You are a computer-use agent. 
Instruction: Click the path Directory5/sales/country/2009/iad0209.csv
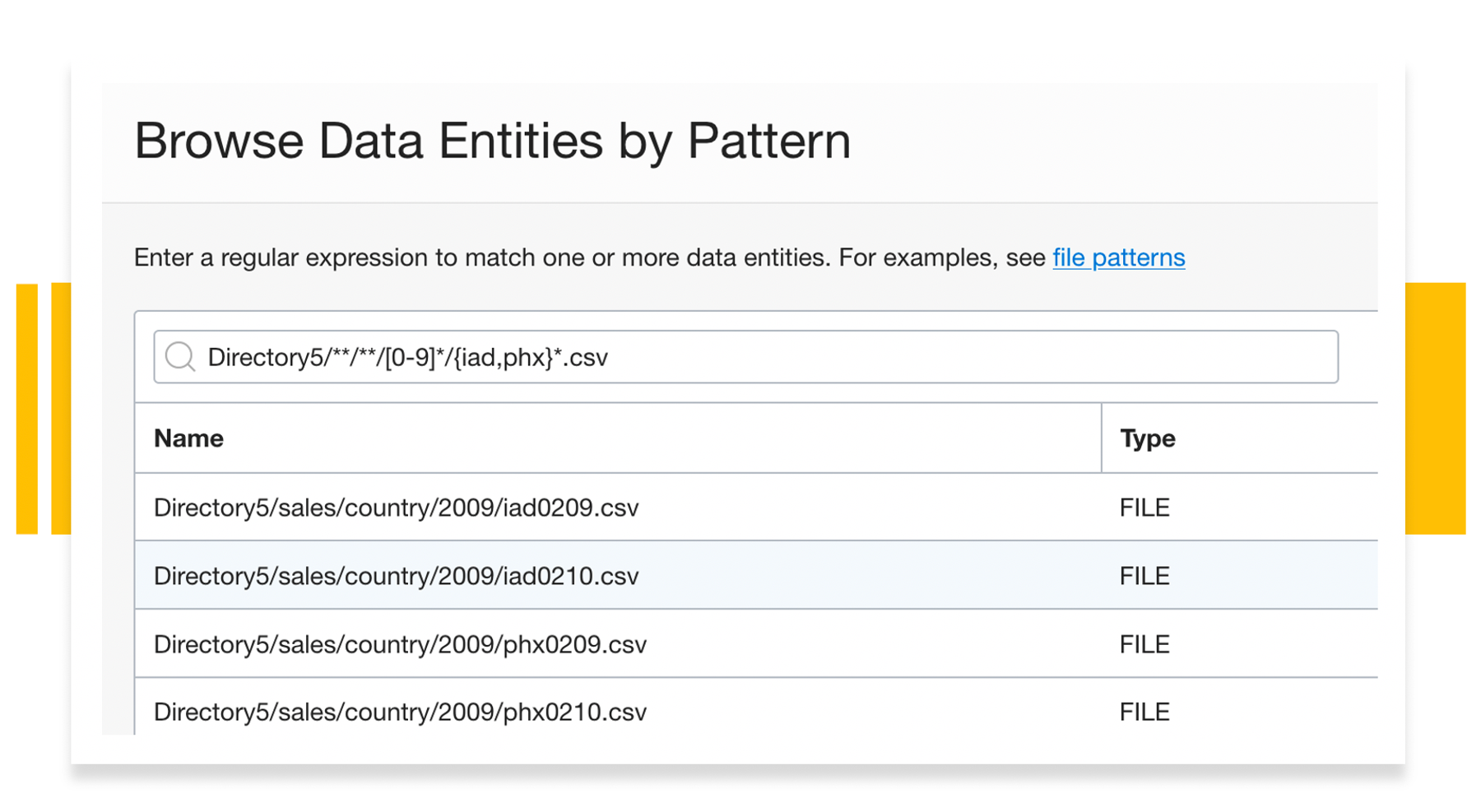tap(396, 508)
